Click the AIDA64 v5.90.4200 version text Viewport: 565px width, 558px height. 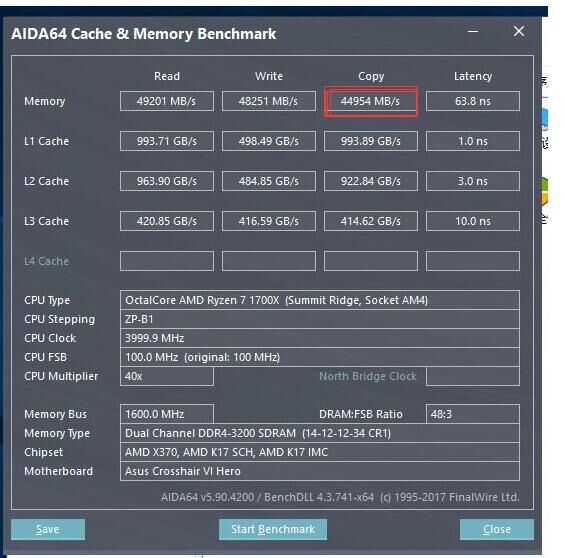(340, 497)
